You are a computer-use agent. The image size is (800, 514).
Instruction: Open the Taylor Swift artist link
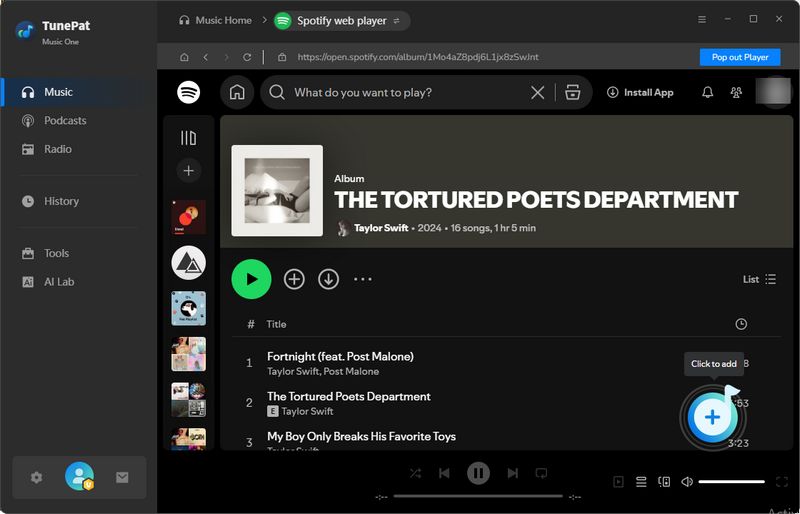[x=381, y=228]
